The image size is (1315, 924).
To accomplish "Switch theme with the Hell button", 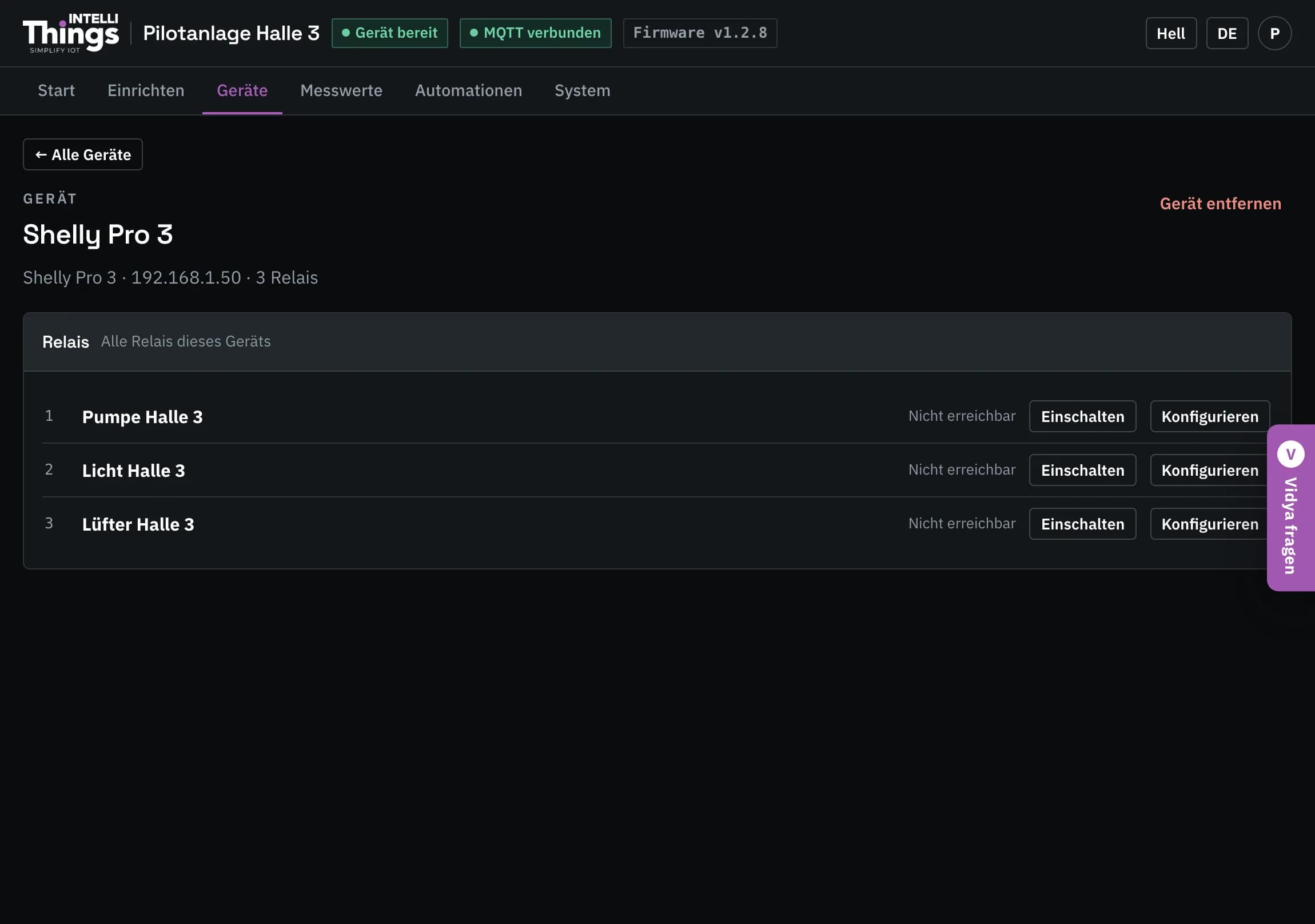I will coord(1171,33).
